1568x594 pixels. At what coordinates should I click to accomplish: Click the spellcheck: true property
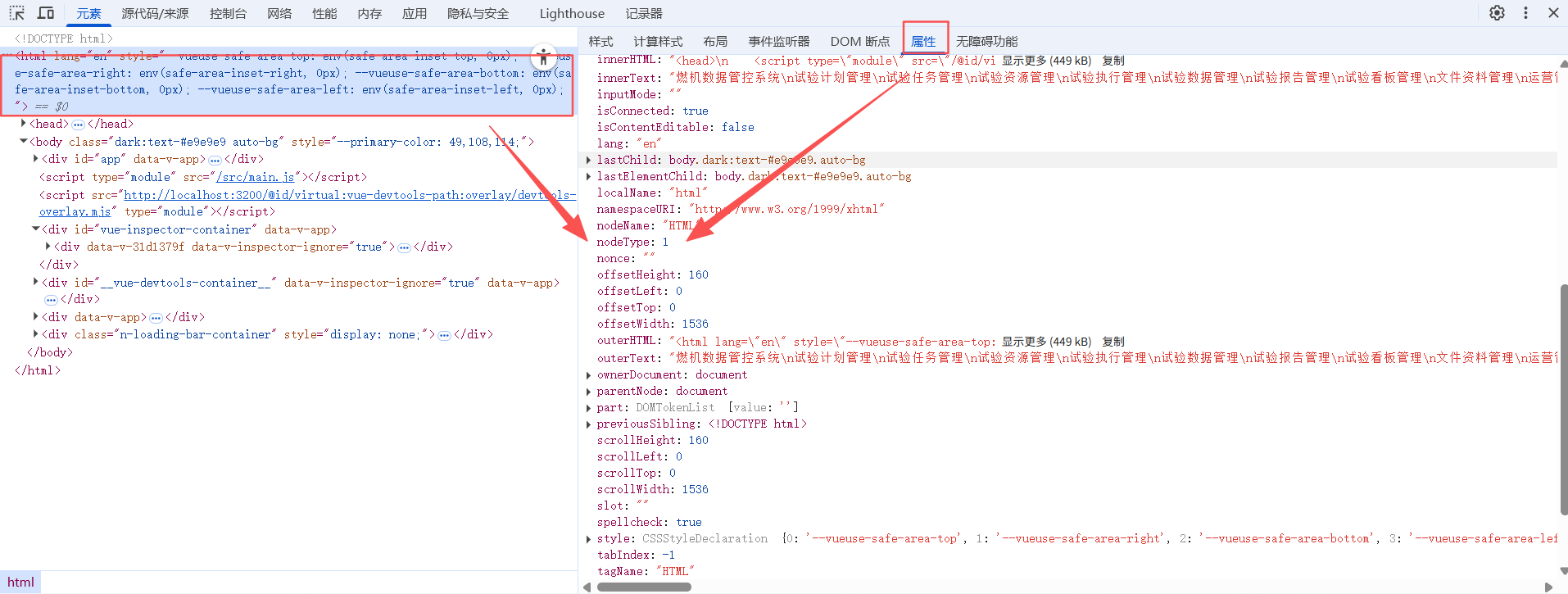click(x=649, y=522)
